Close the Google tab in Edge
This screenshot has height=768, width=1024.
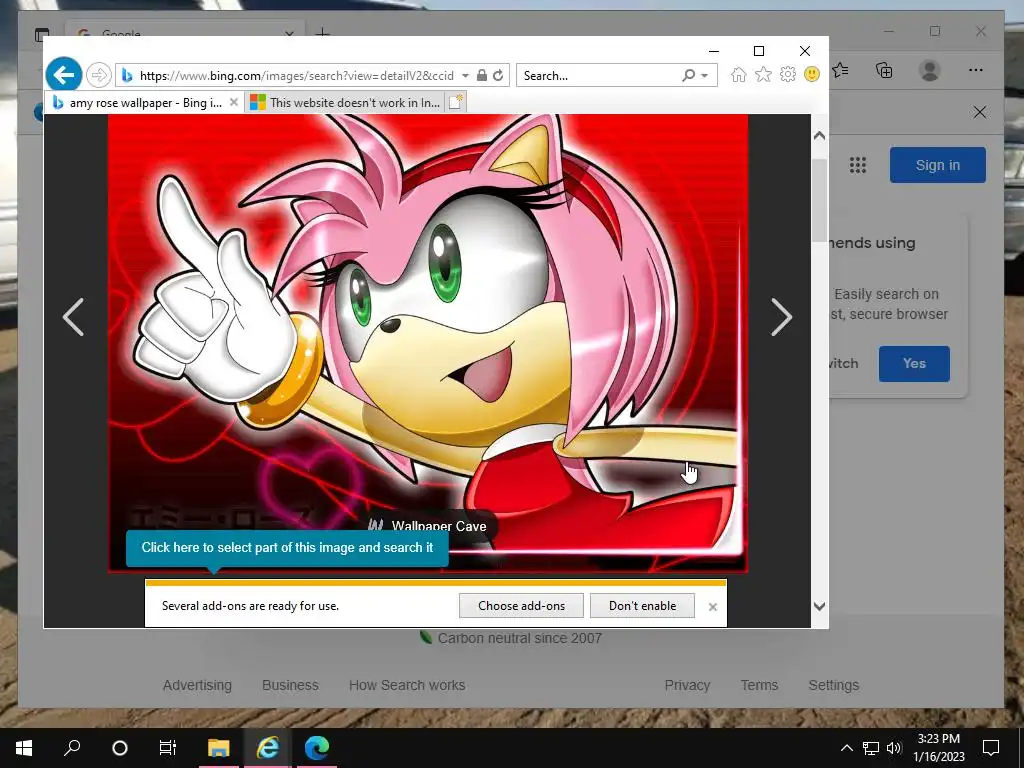coord(289,32)
